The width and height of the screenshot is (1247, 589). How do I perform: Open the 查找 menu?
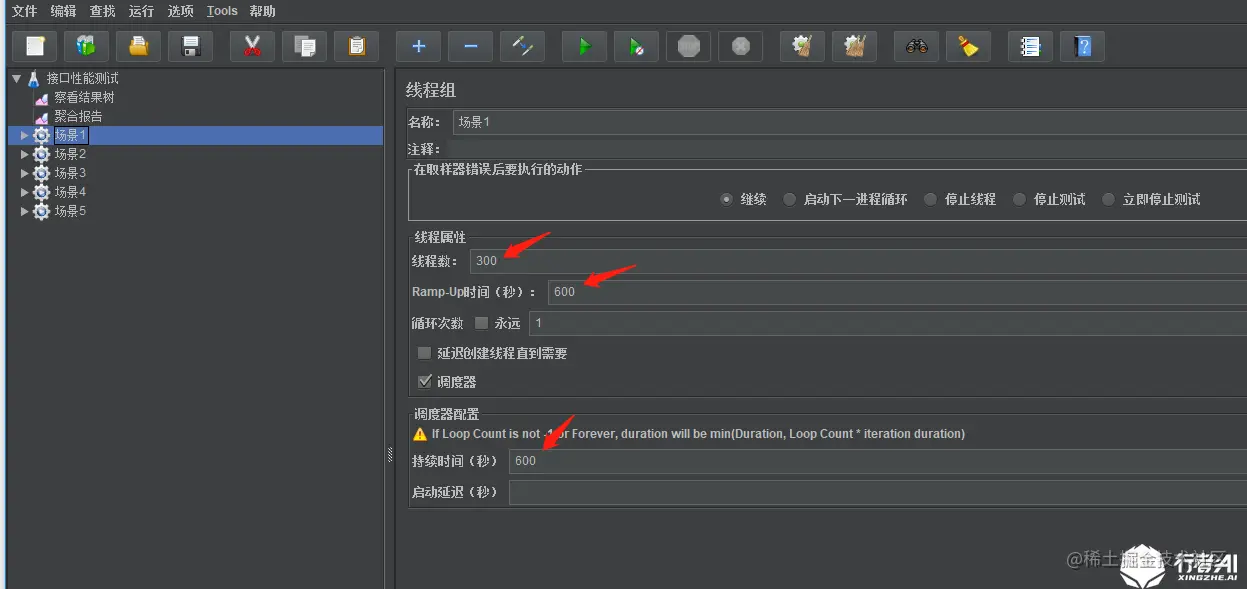102,11
